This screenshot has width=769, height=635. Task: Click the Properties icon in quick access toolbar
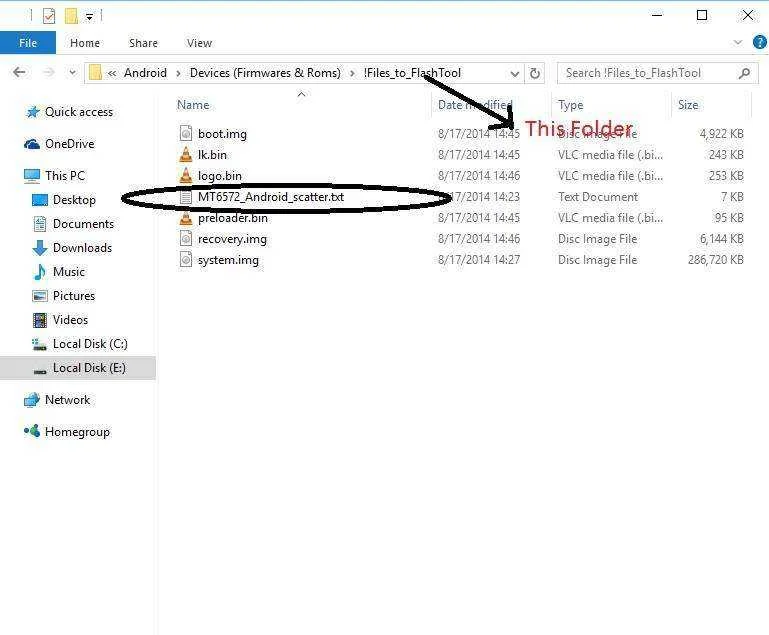tap(49, 16)
